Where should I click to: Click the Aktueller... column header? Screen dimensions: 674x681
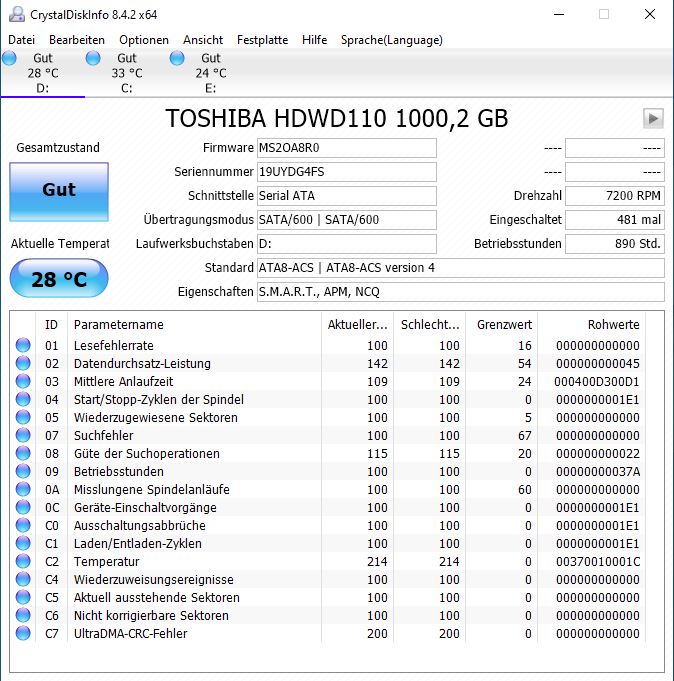357,324
